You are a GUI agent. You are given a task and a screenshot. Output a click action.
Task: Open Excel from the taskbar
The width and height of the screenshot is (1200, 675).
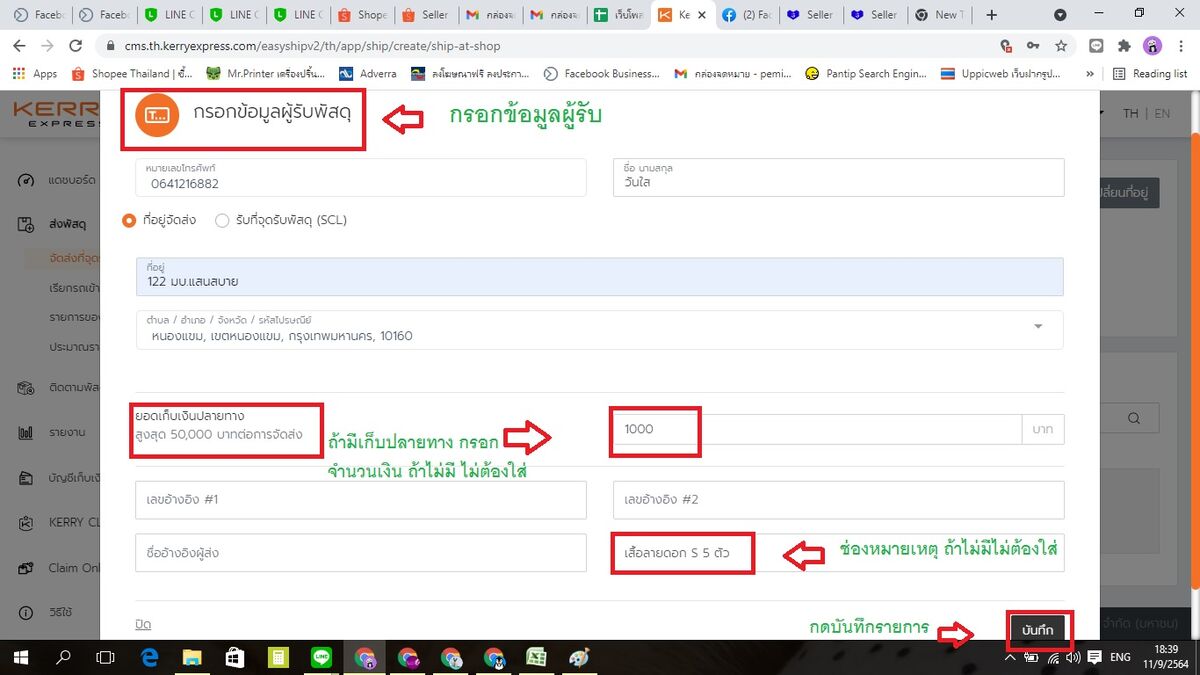click(537, 657)
